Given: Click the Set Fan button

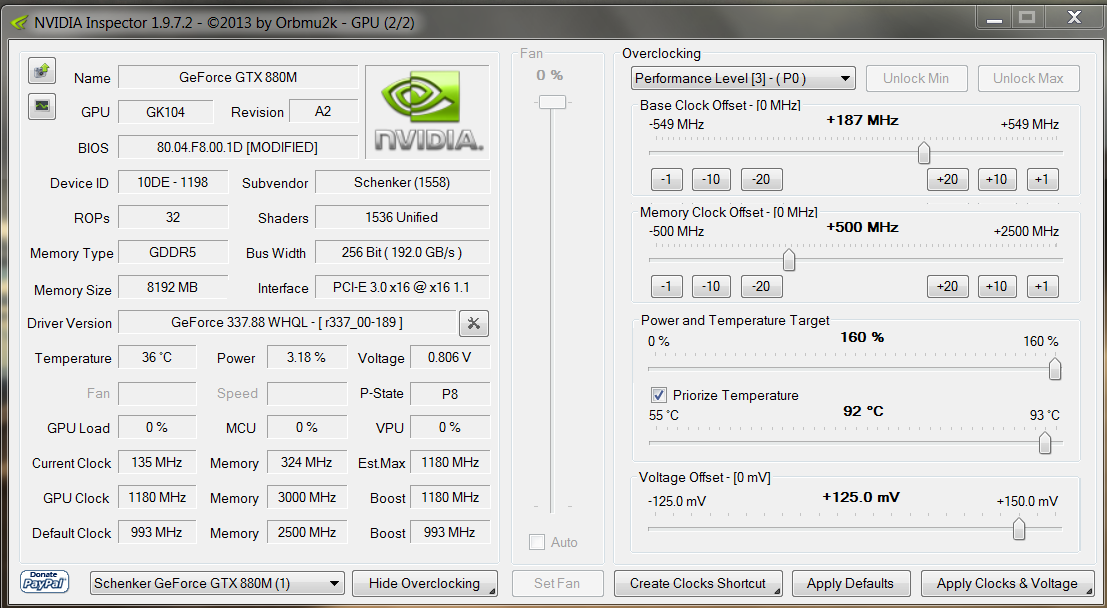Looking at the screenshot, I should click(557, 583).
